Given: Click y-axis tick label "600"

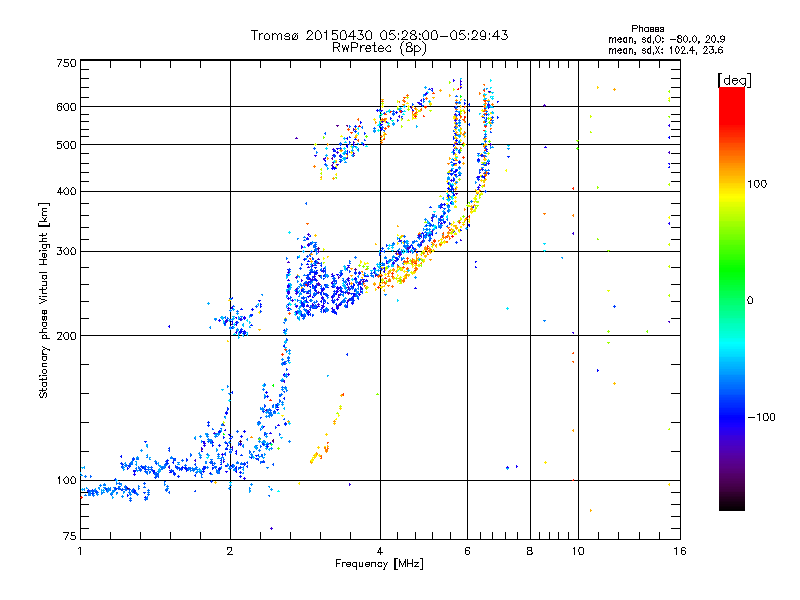Looking at the screenshot, I should pyautogui.click(x=66, y=107).
